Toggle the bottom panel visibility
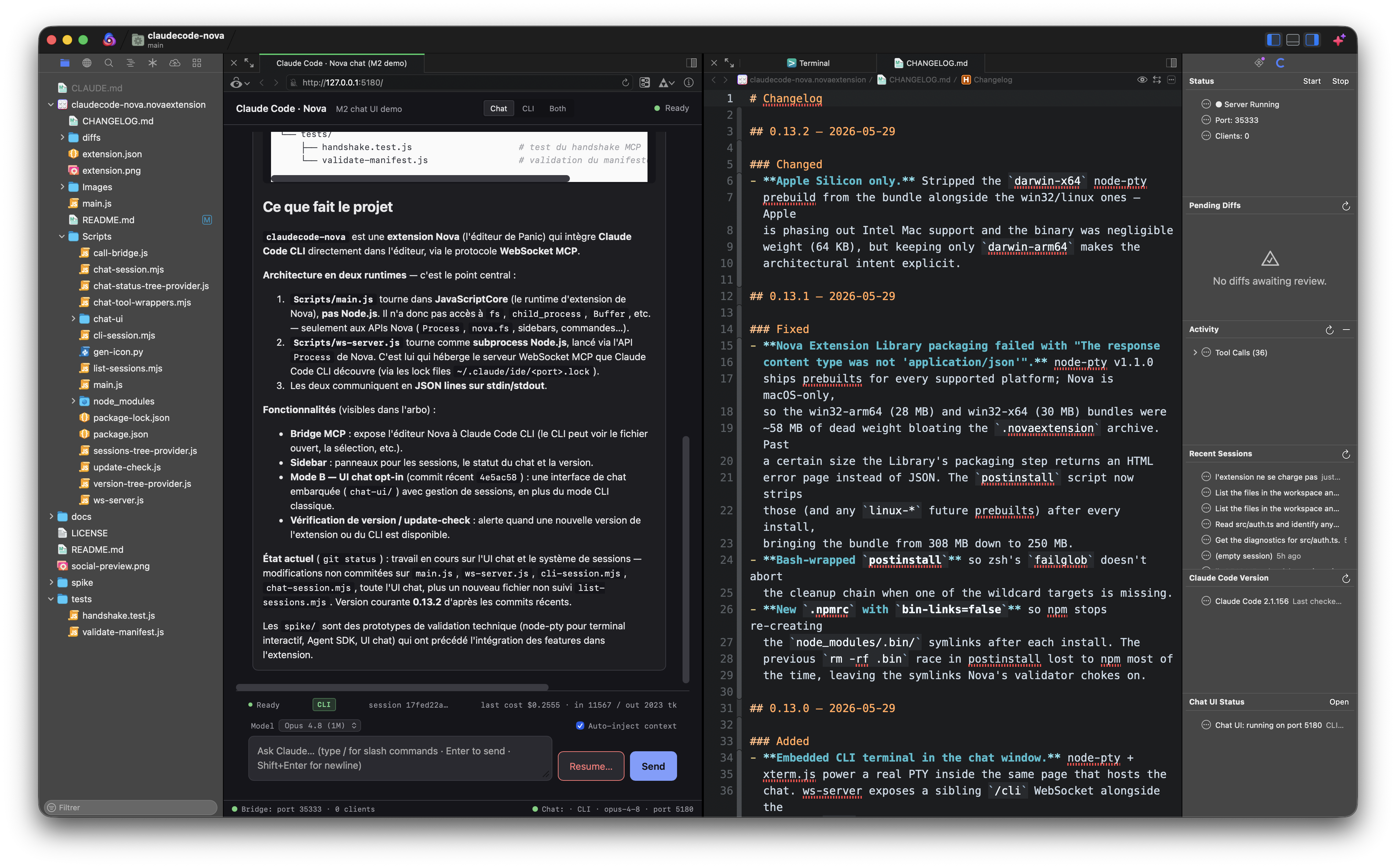1396x868 pixels. (x=1293, y=39)
